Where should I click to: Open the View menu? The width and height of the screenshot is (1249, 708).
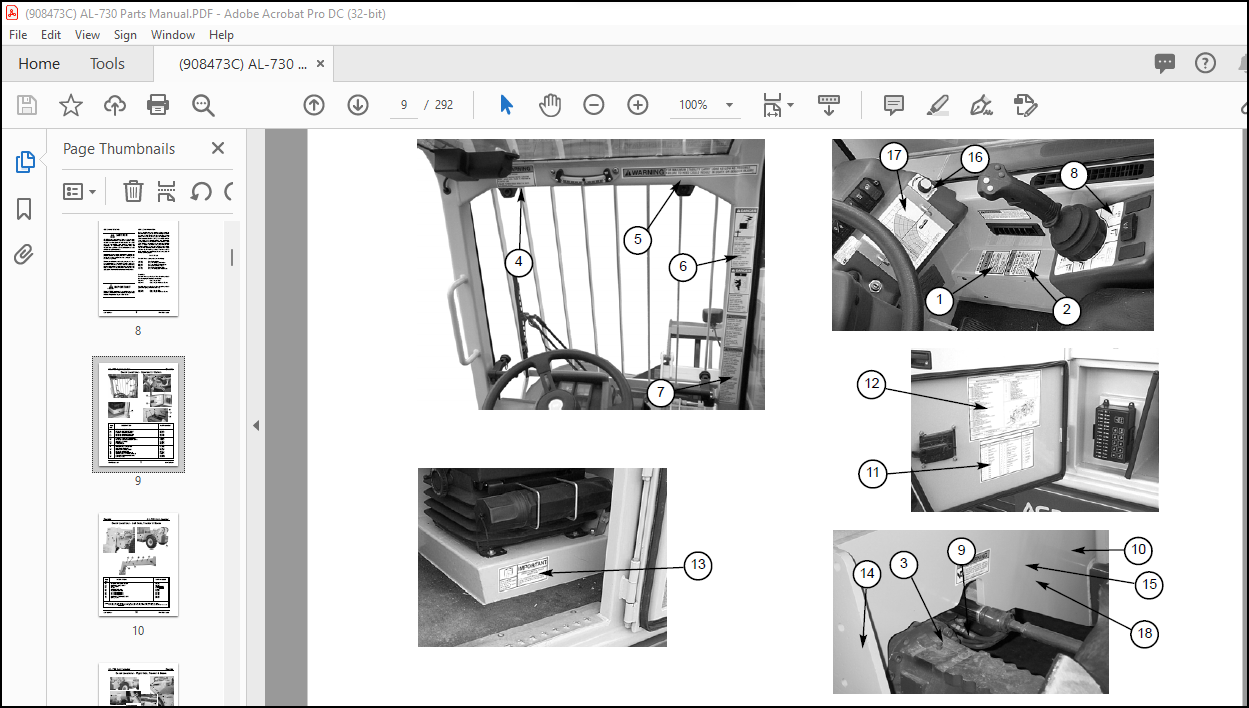coord(88,34)
